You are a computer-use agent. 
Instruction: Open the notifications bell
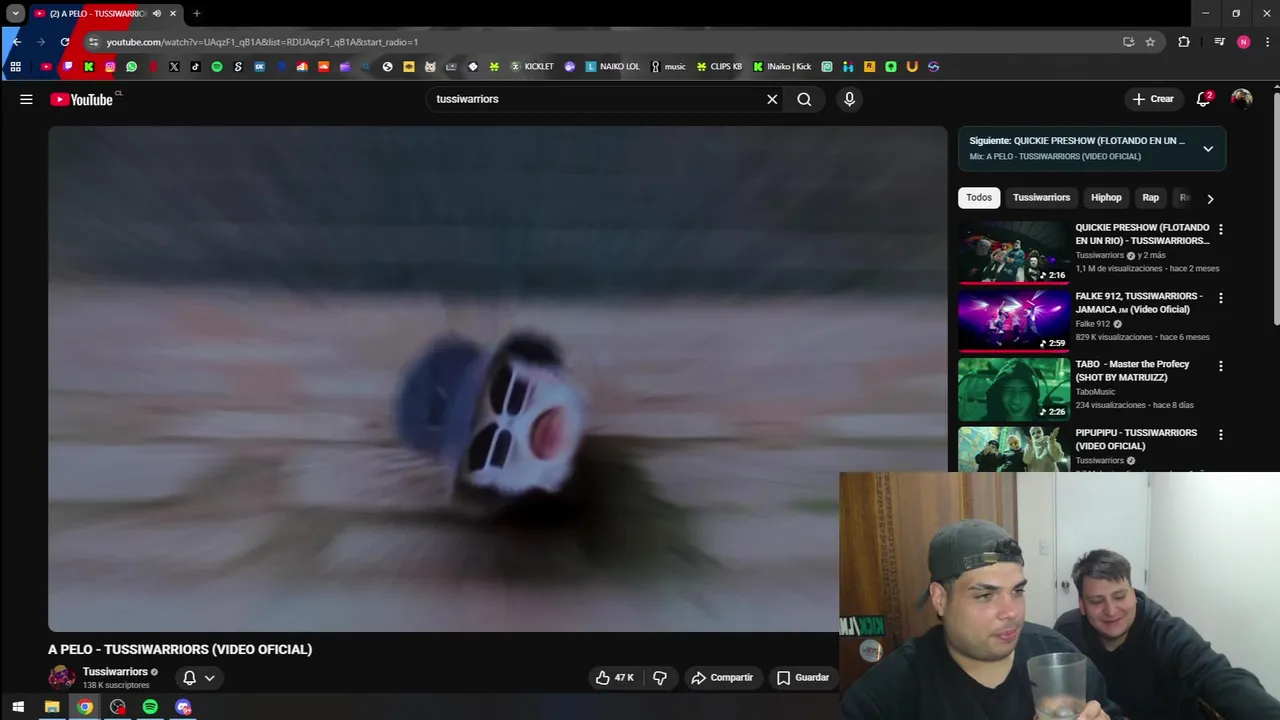(x=1204, y=99)
